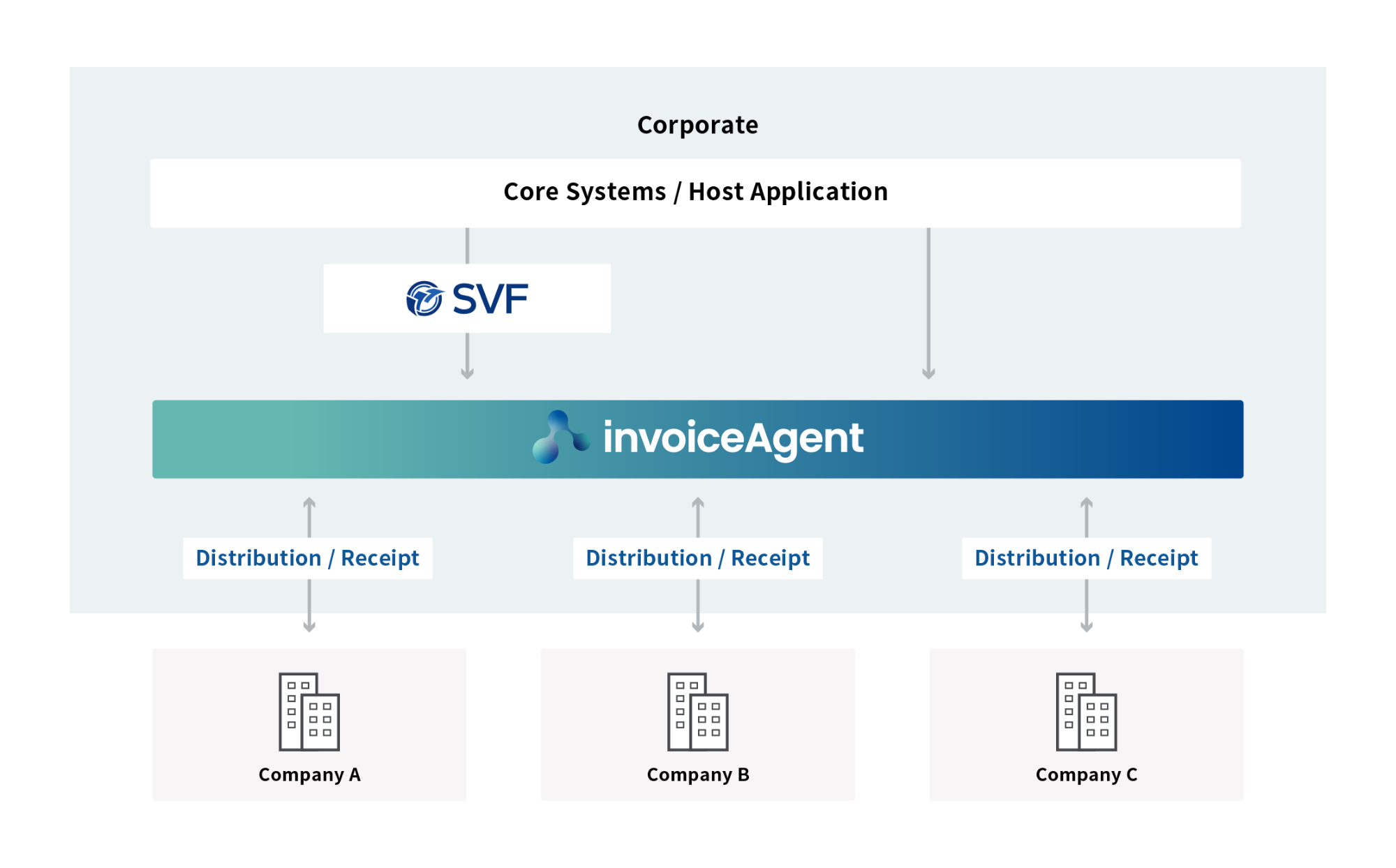The width and height of the screenshot is (1396, 868).
Task: Click the middle Distribution / Receipt label
Action: pos(697,558)
